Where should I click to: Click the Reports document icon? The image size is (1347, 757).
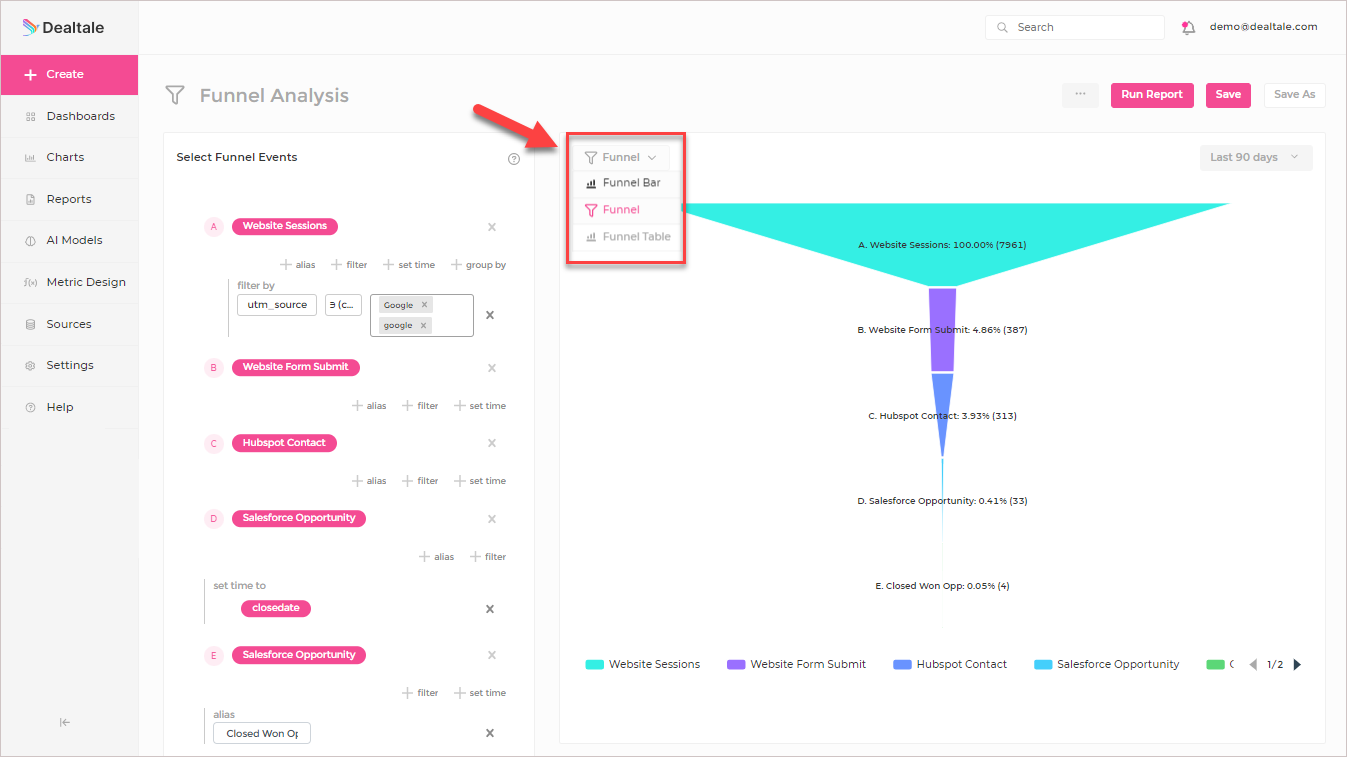click(30, 199)
